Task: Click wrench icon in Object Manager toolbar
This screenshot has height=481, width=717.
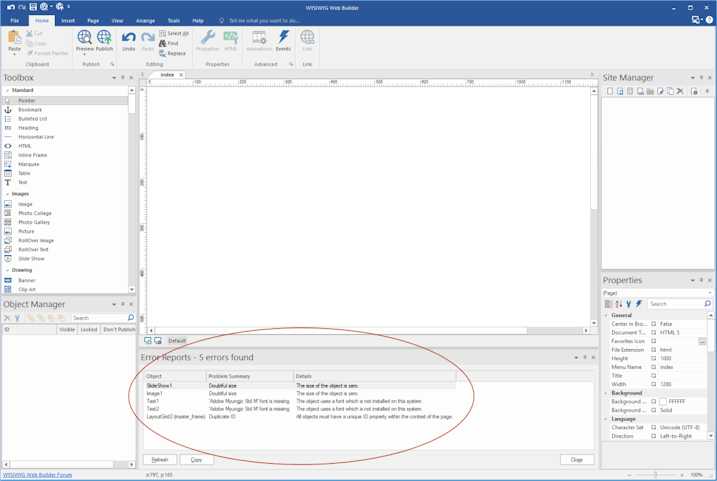Action: pos(17,318)
